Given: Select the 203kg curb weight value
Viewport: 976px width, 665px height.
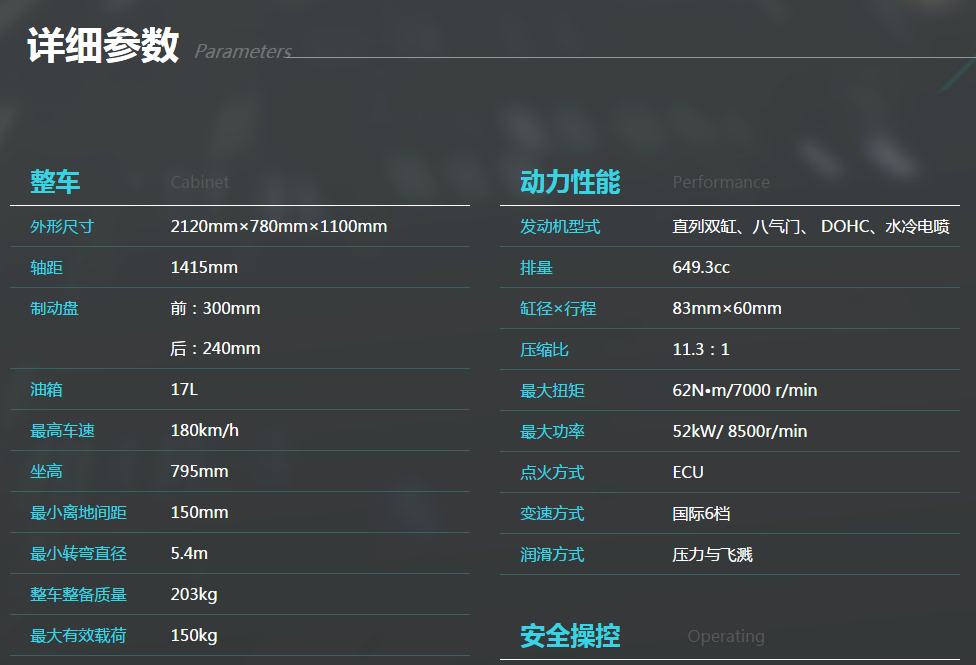Looking at the screenshot, I should coord(194,595).
